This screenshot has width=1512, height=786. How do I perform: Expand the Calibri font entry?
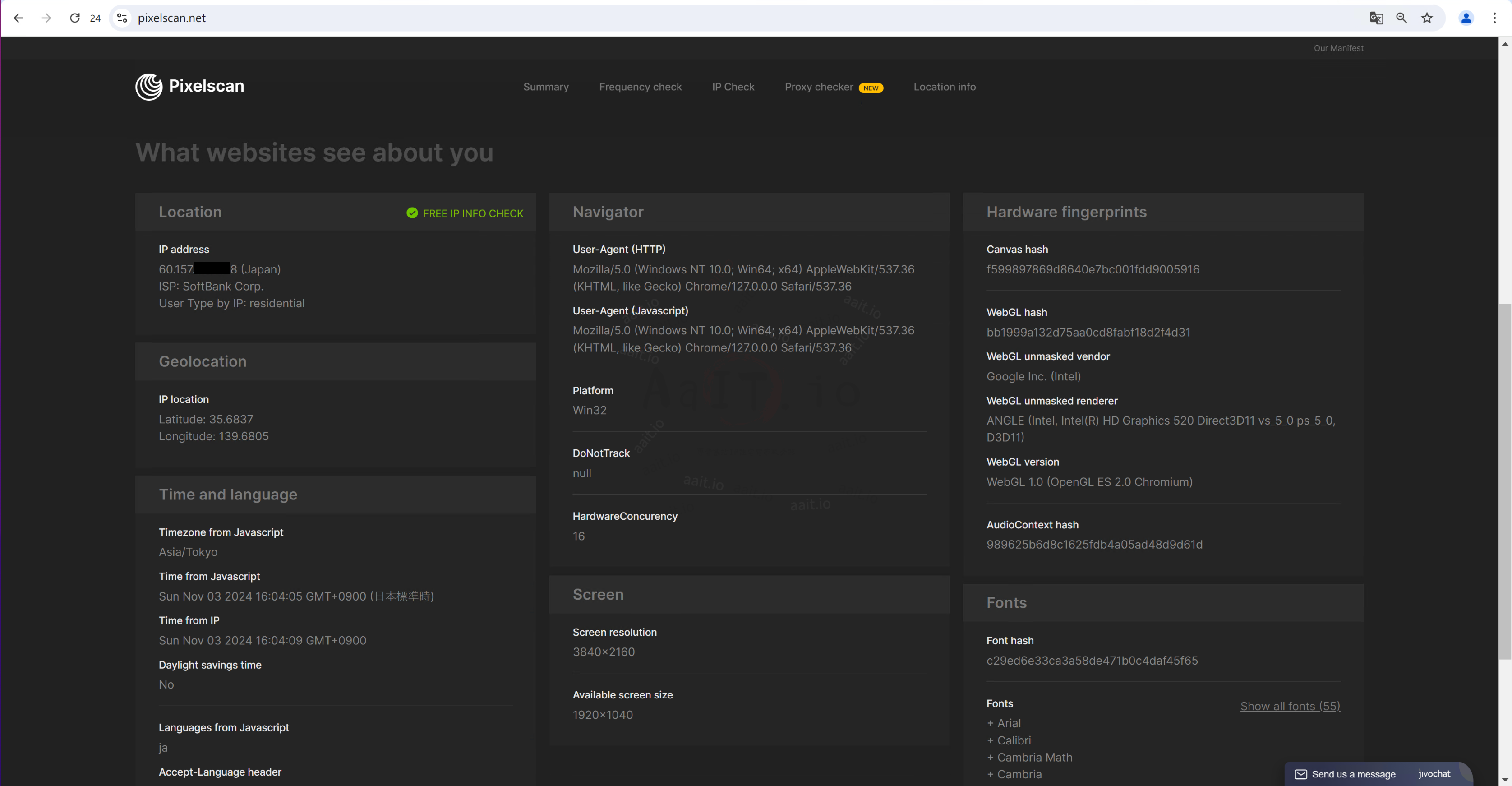(x=1009, y=740)
